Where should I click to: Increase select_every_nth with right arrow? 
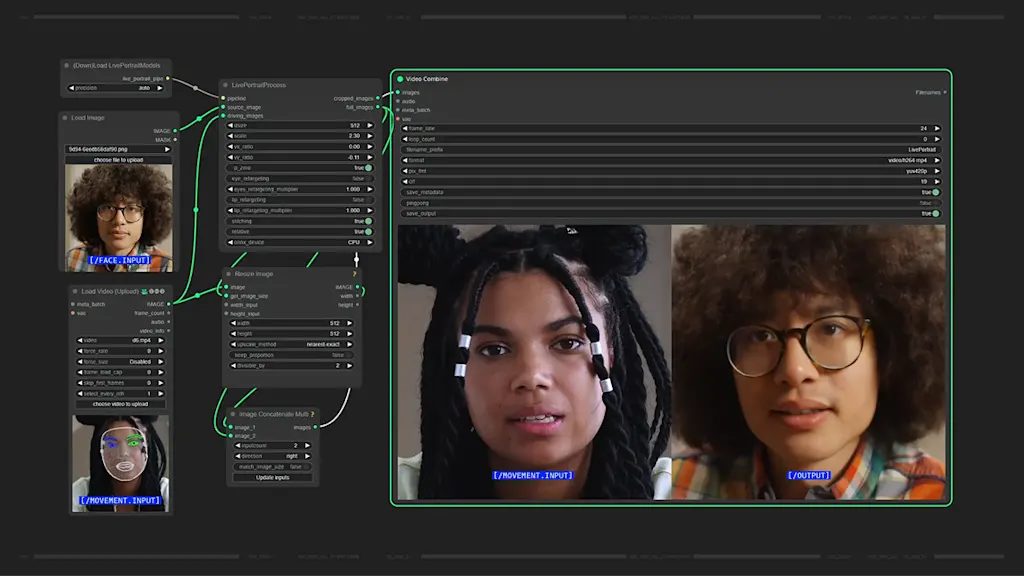161,394
